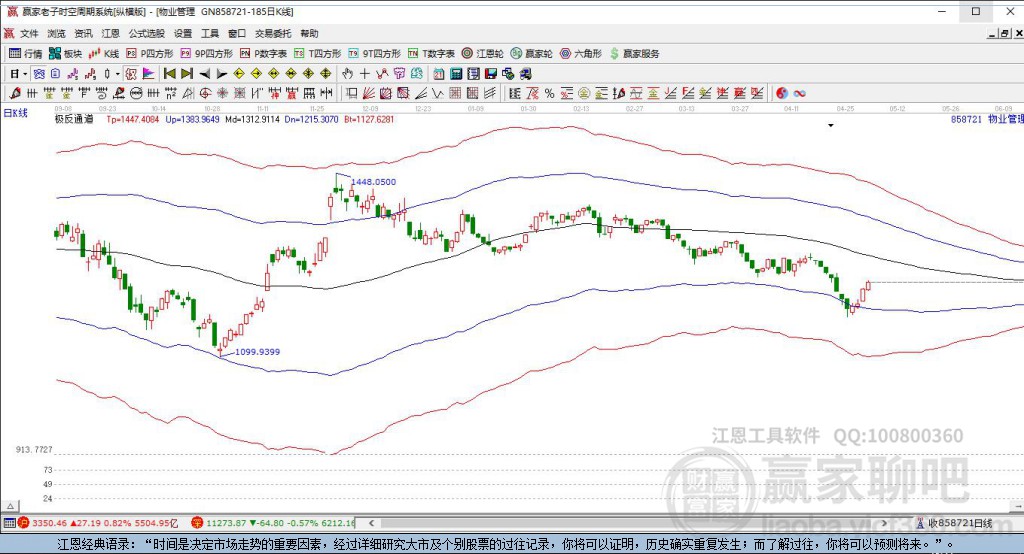
Task: Open the 文件 menu
Action: tap(29, 33)
